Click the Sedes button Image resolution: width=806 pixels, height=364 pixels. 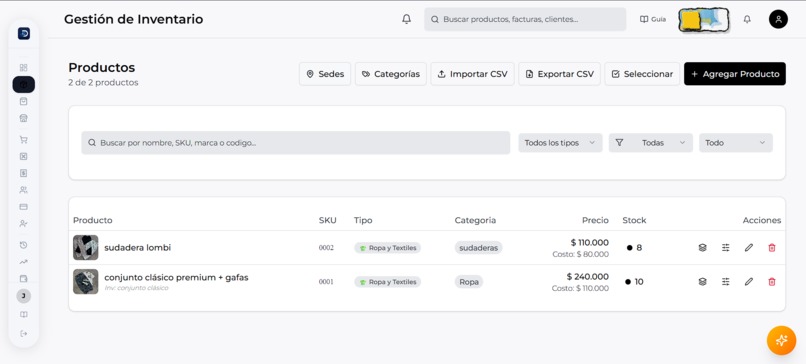click(325, 74)
